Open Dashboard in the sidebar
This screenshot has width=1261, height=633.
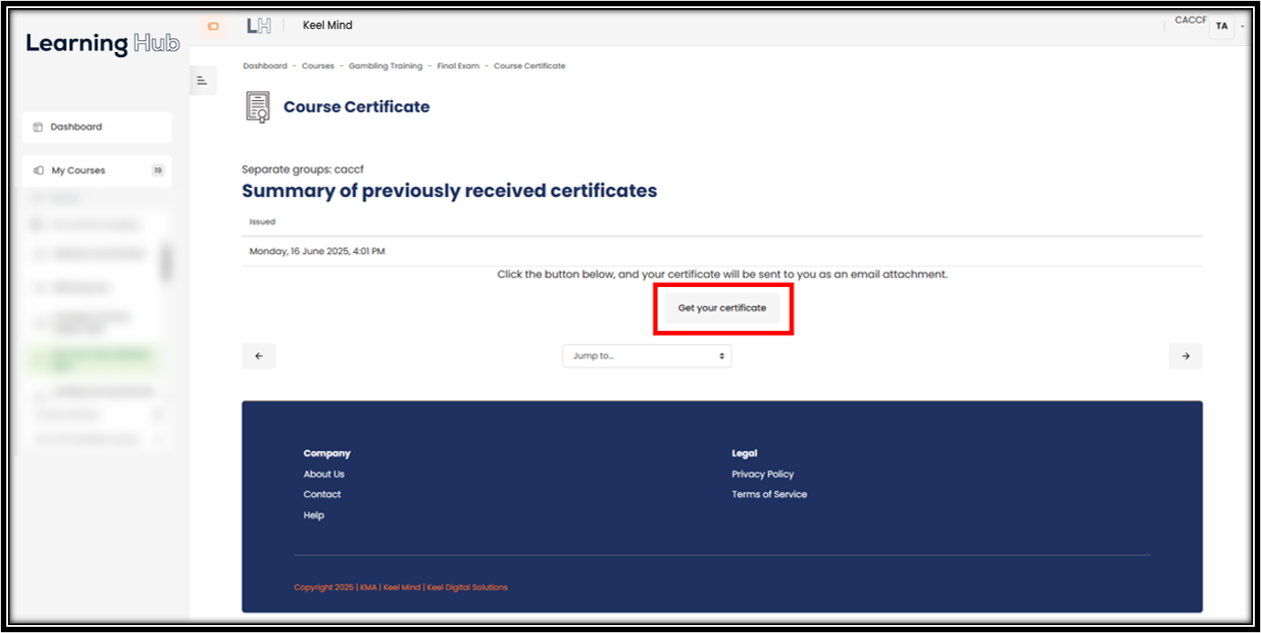(97, 127)
